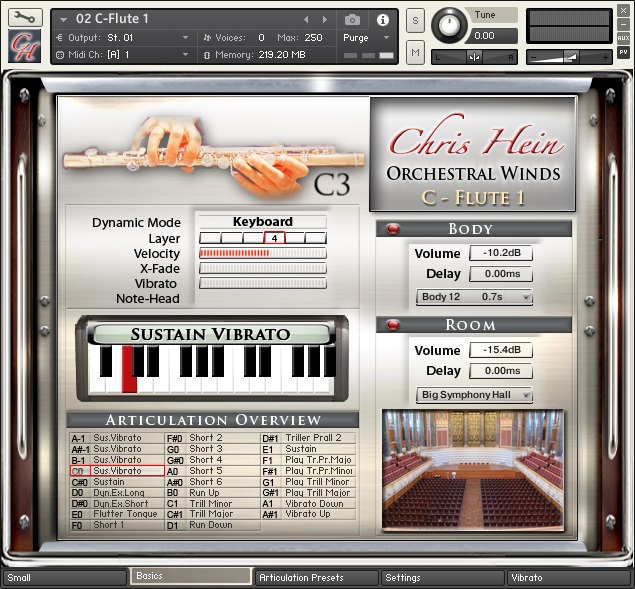Take a snapshot with camera icon
The width and height of the screenshot is (635, 589).
352,19
